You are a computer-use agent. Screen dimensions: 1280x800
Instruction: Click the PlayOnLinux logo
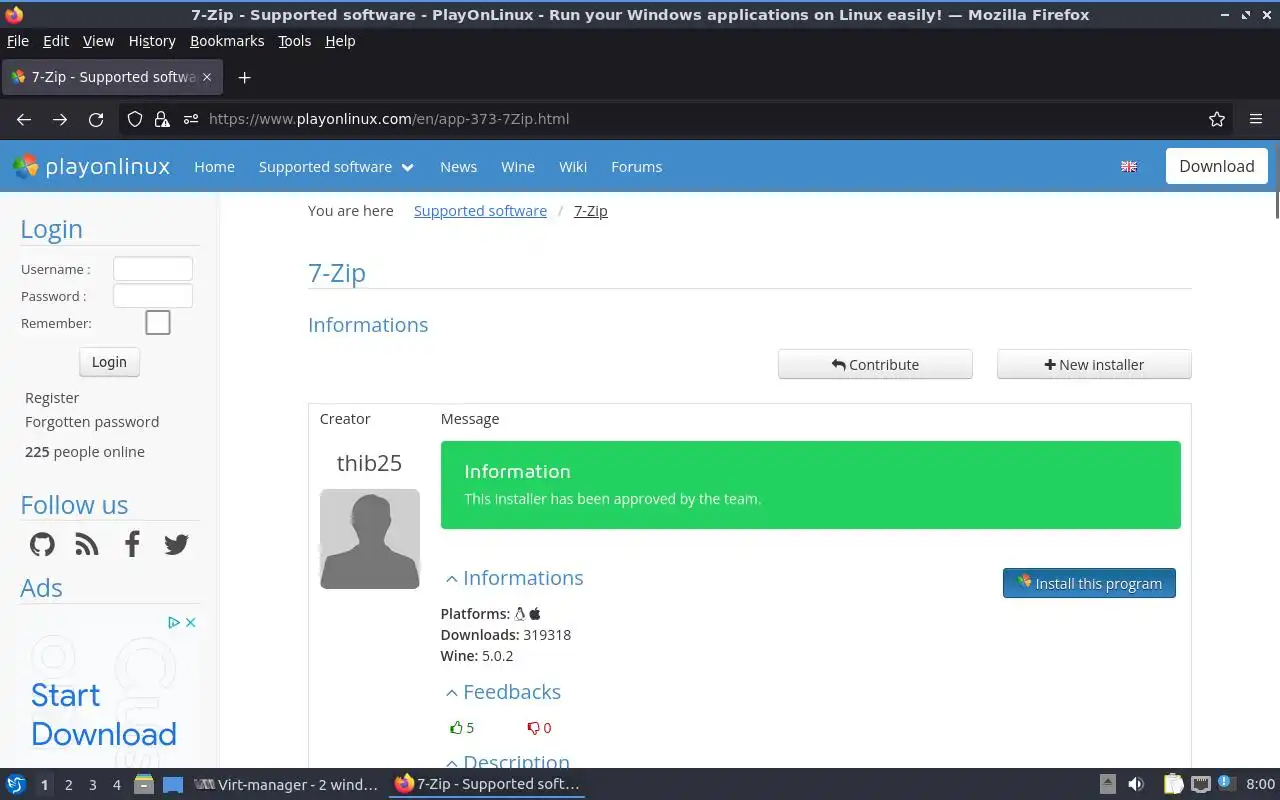[x=91, y=166]
